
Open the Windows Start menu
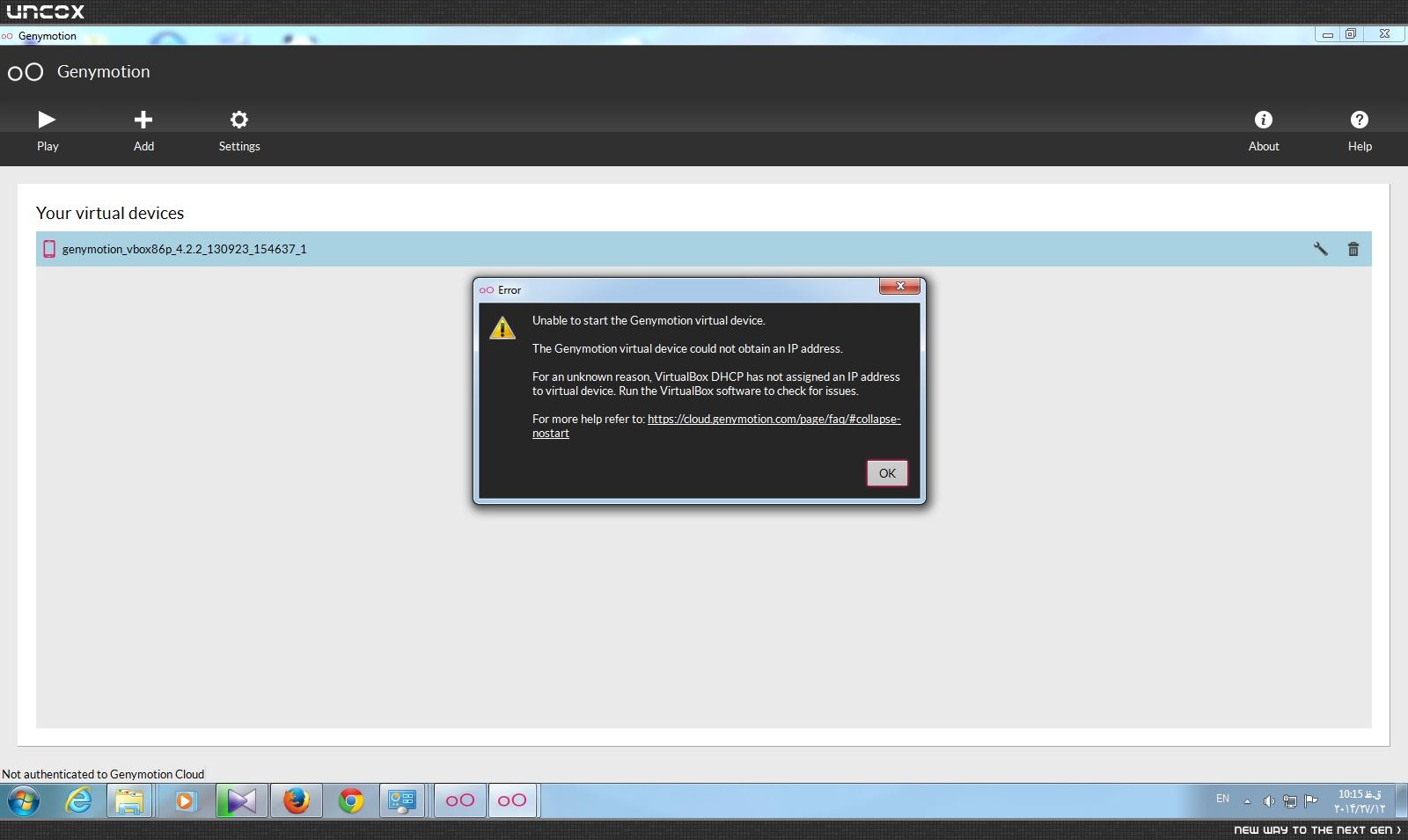(x=24, y=800)
